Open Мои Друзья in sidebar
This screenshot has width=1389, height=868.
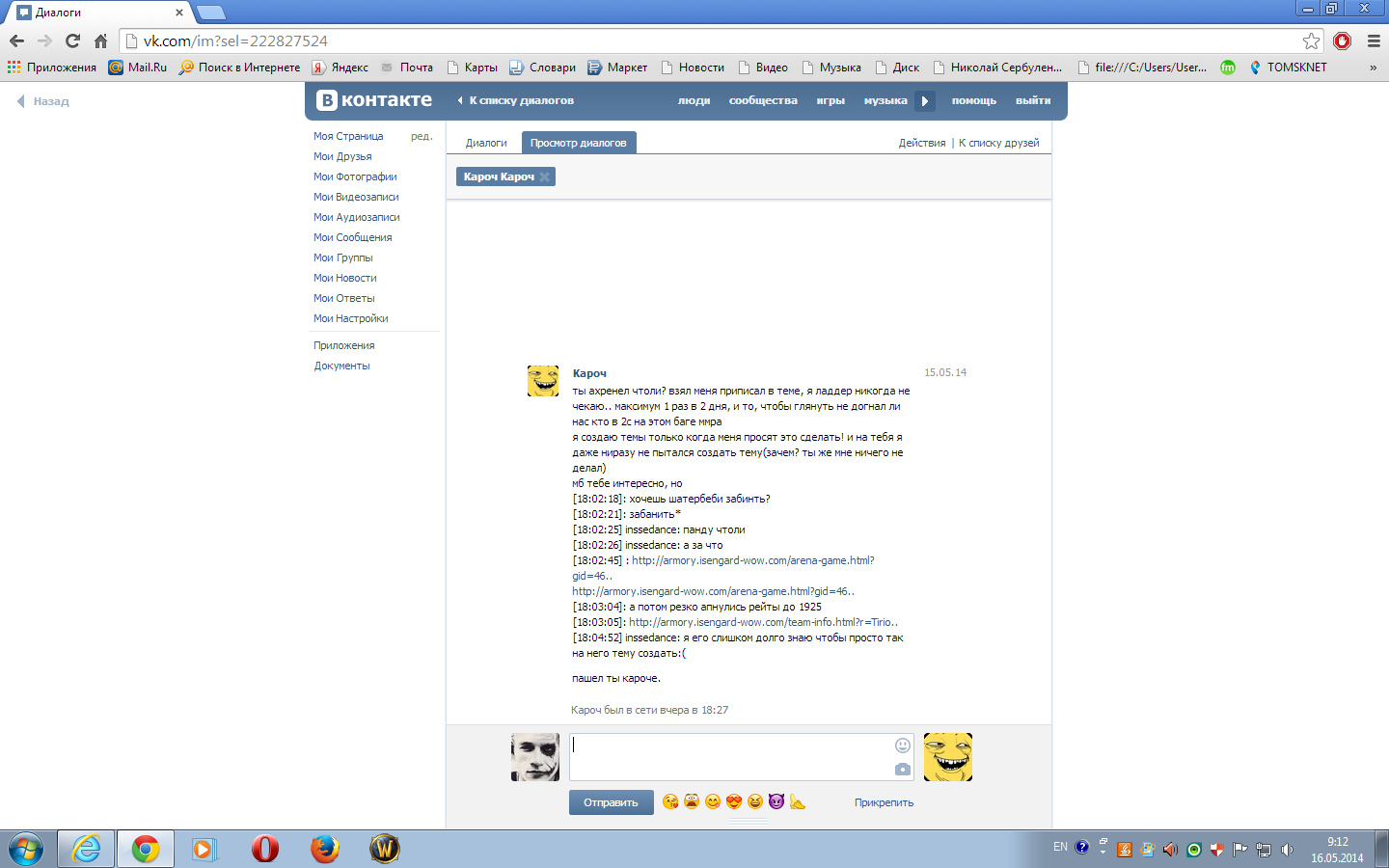(342, 156)
